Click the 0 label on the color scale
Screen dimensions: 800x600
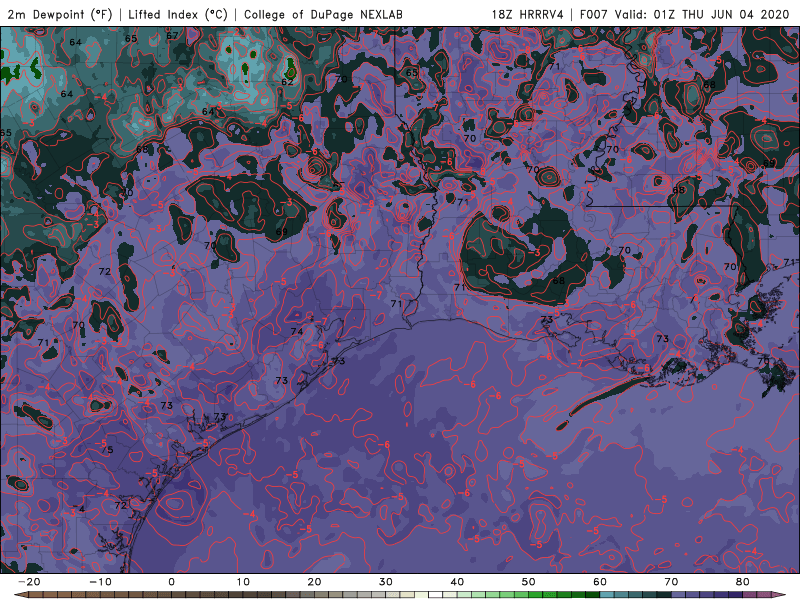[171, 582]
